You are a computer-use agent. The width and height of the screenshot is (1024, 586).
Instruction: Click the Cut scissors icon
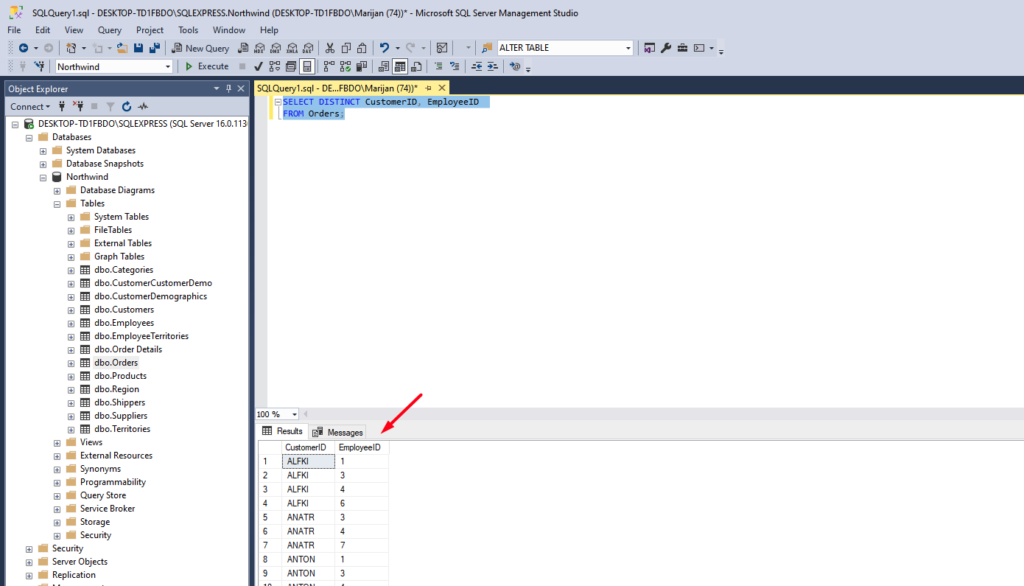(x=330, y=48)
